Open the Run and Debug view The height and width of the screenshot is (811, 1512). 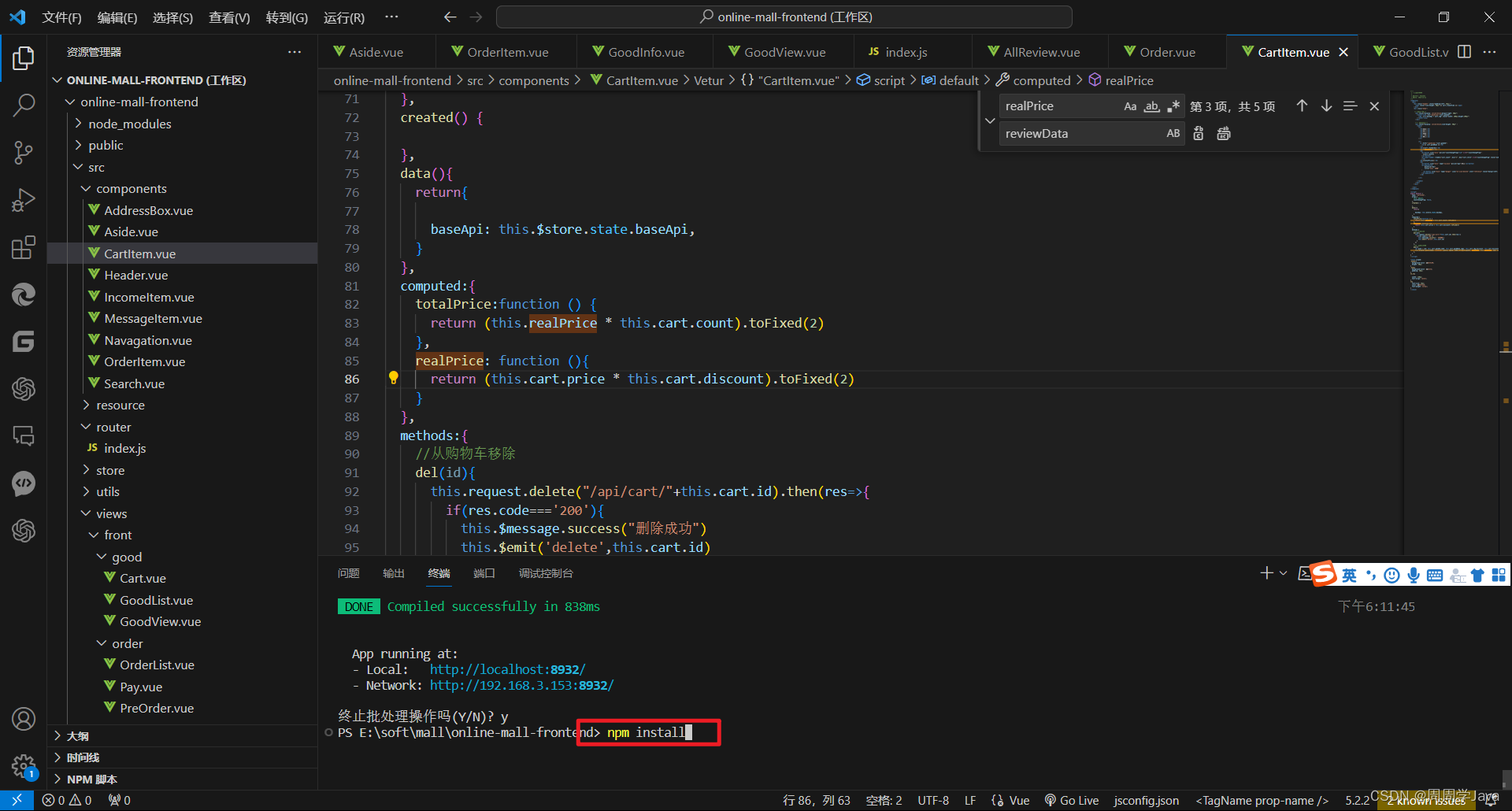(x=24, y=199)
